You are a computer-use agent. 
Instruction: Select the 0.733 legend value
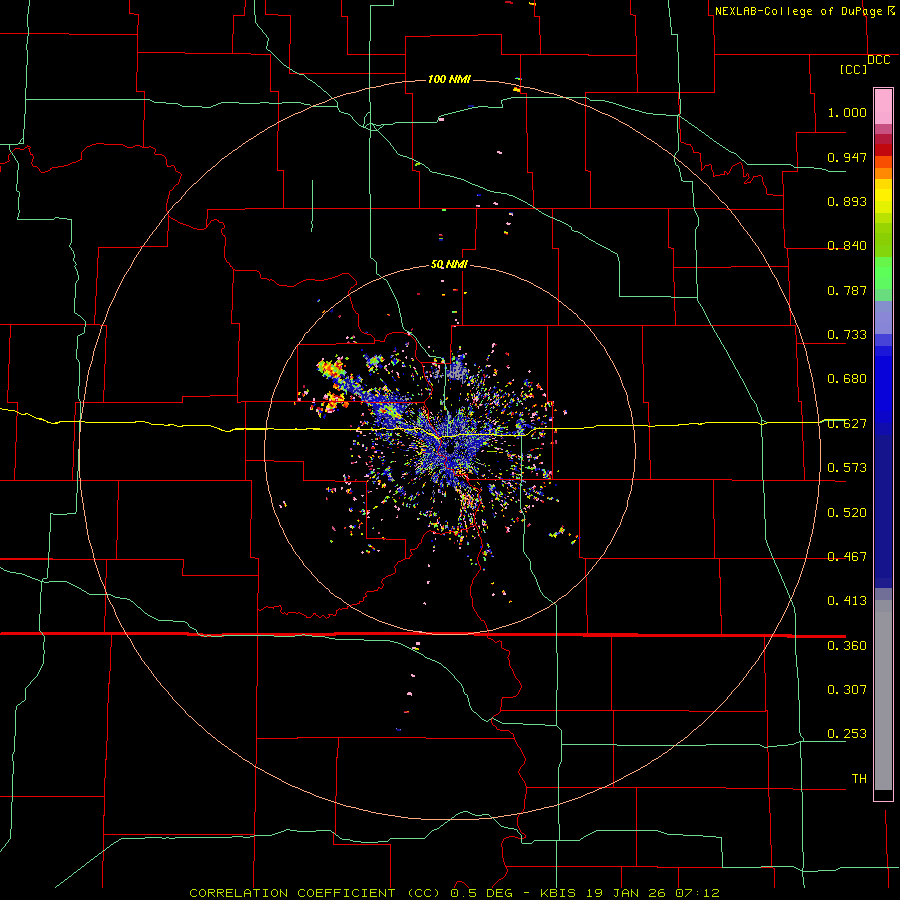click(847, 335)
